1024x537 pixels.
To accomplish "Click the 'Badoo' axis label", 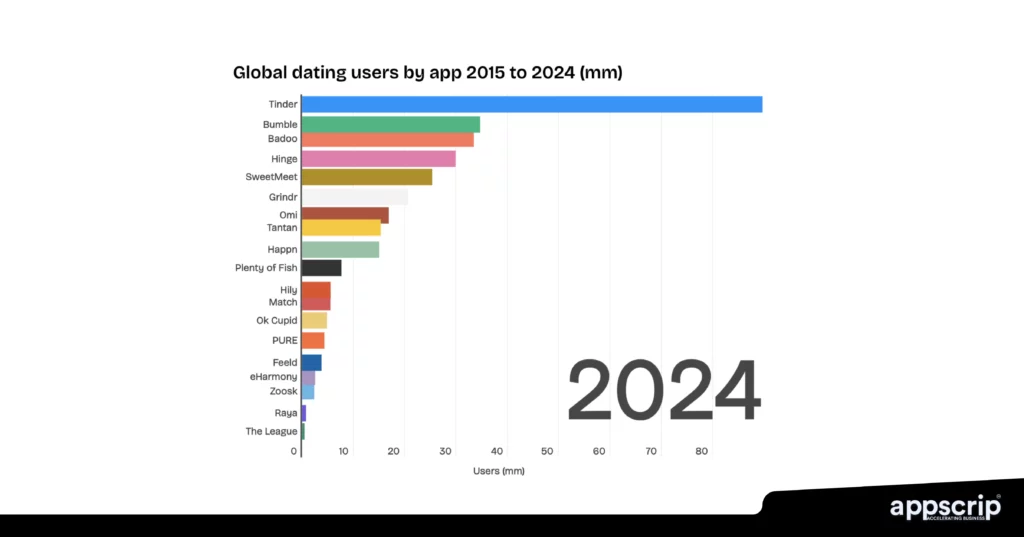I will click(x=282, y=139).
